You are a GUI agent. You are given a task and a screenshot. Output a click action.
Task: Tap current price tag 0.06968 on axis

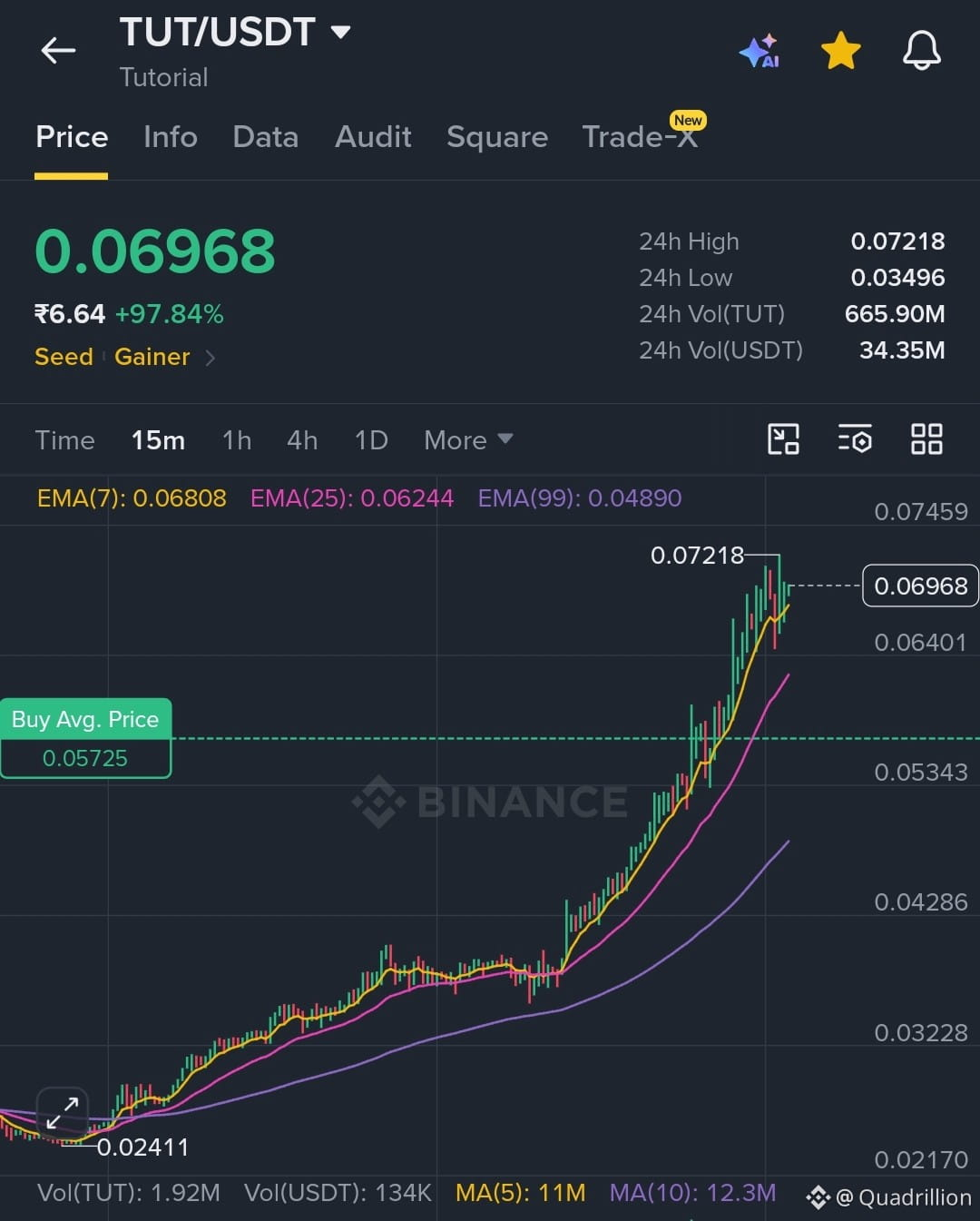(920, 586)
